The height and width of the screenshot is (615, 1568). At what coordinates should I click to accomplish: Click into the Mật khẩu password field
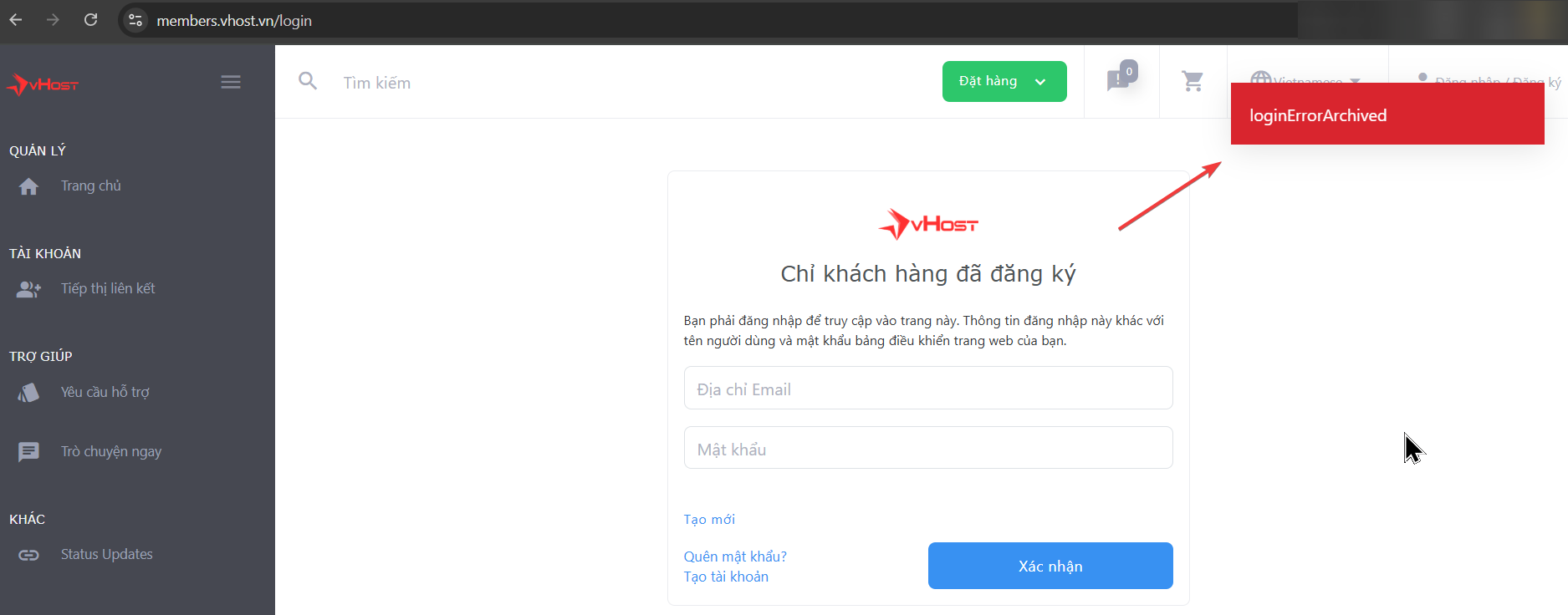click(927, 449)
